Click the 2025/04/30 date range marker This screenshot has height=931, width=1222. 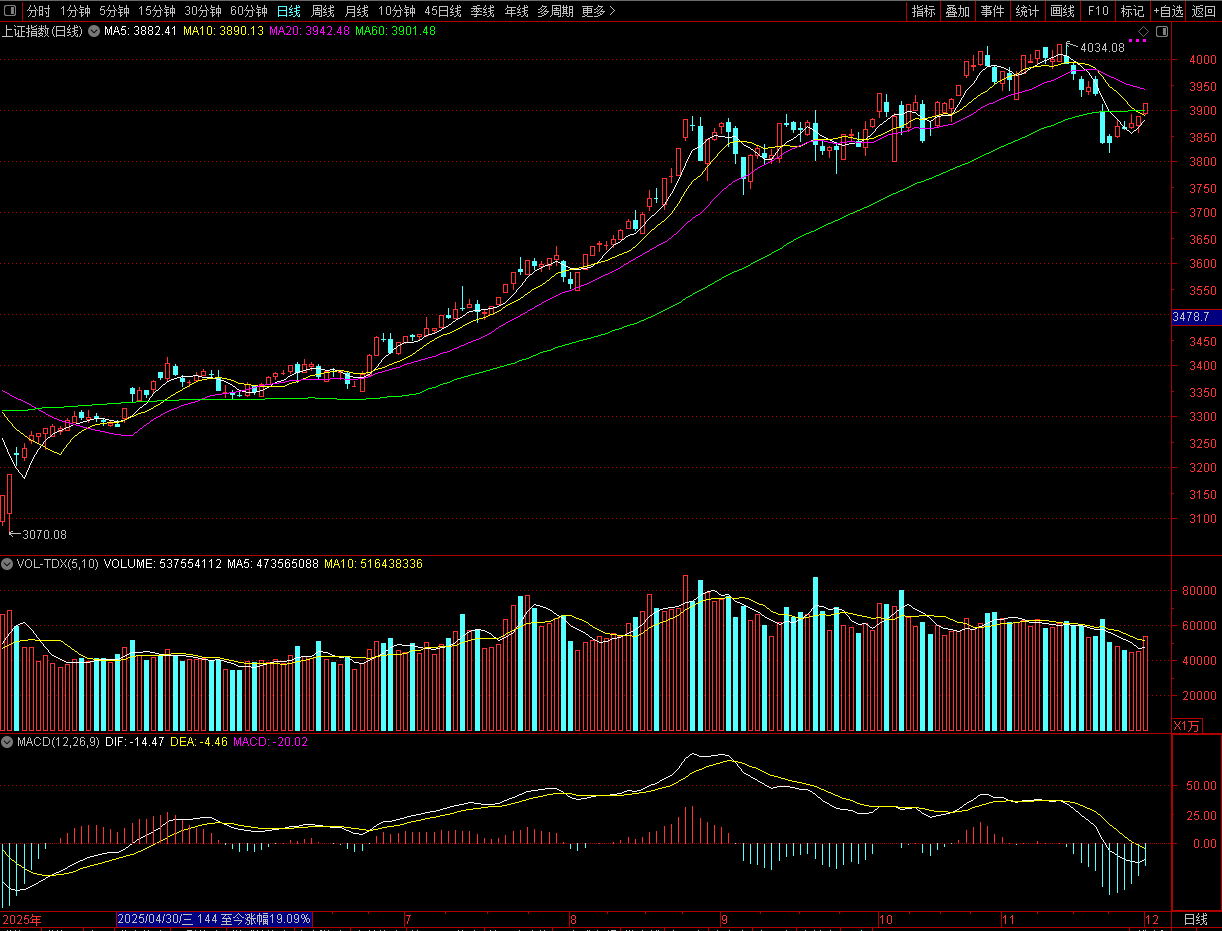215,918
